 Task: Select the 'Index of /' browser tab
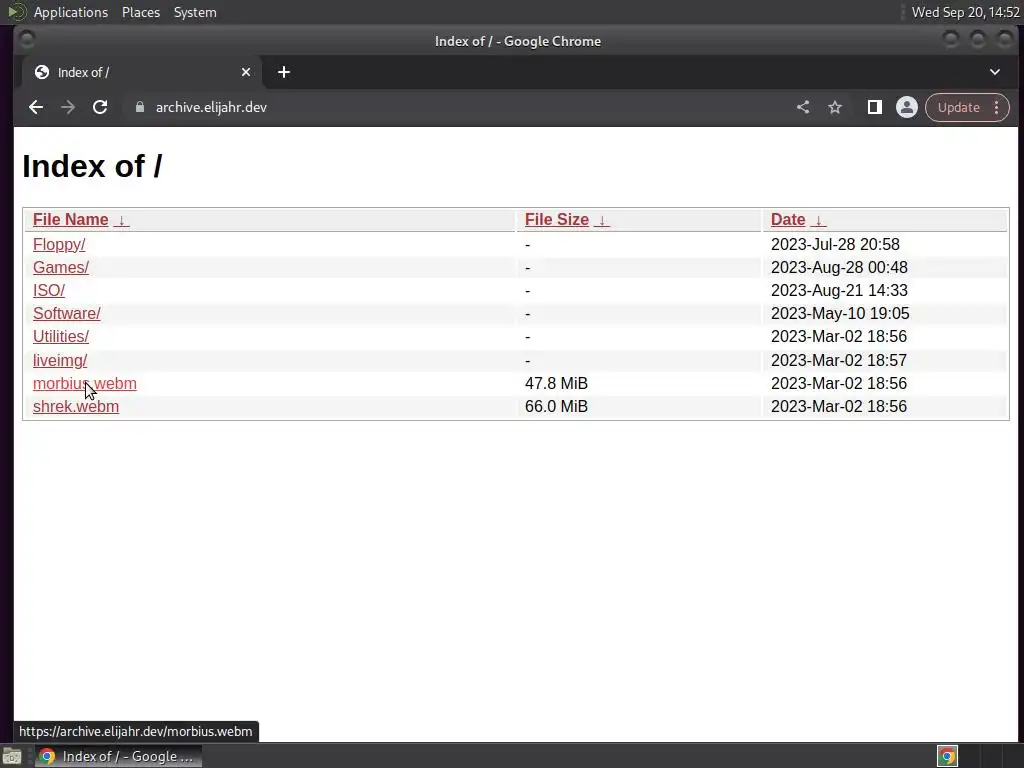[142, 72]
